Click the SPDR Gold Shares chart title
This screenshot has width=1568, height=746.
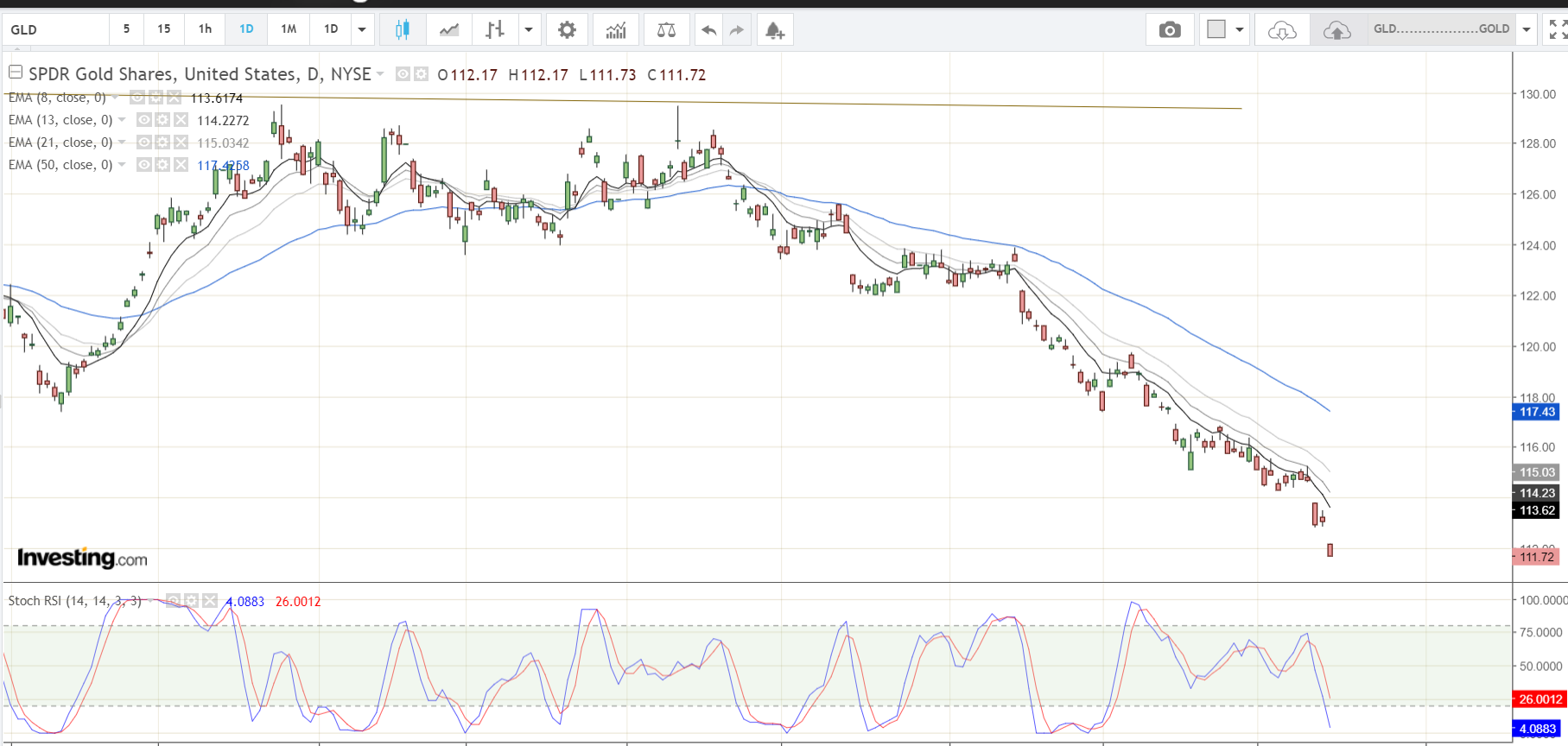click(x=200, y=74)
